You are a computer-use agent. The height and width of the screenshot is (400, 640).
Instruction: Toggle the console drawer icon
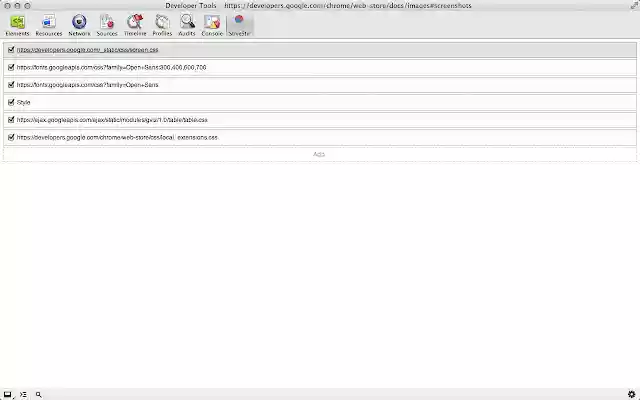pyautogui.click(x=23, y=395)
